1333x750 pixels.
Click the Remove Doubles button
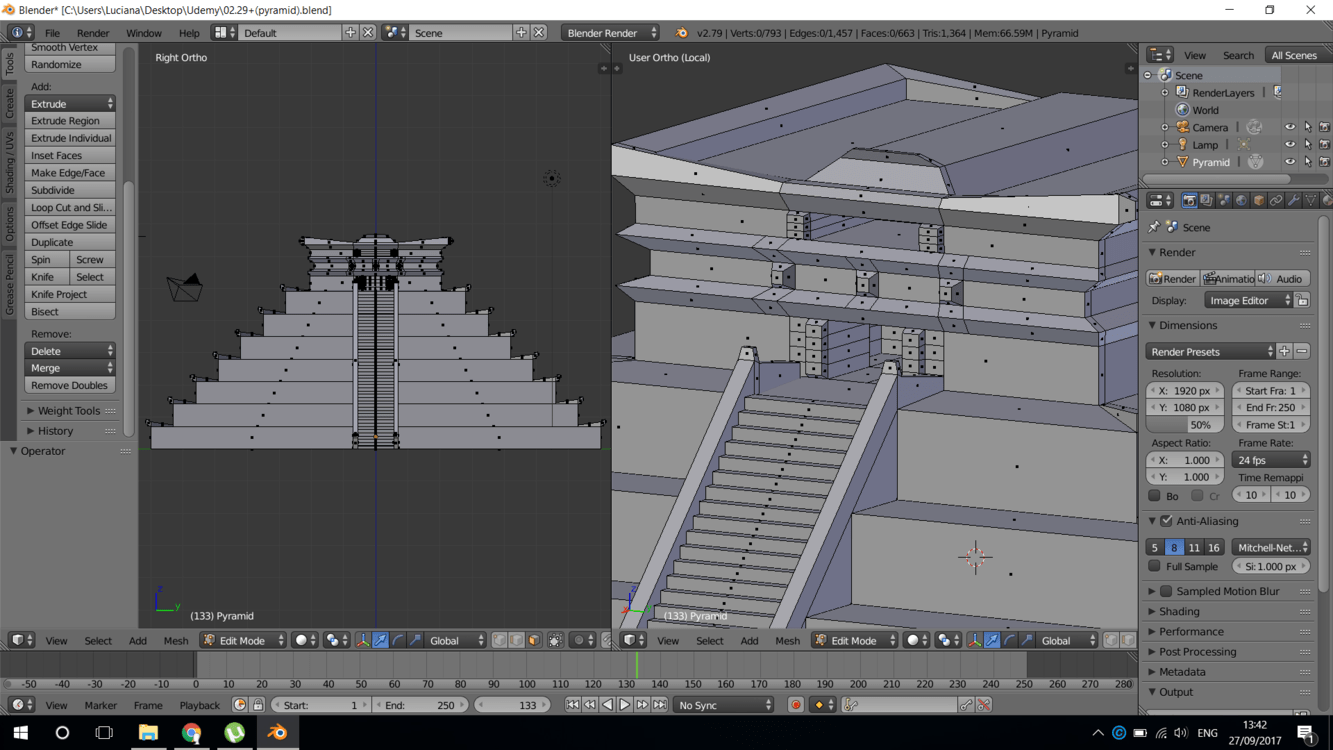(69, 385)
